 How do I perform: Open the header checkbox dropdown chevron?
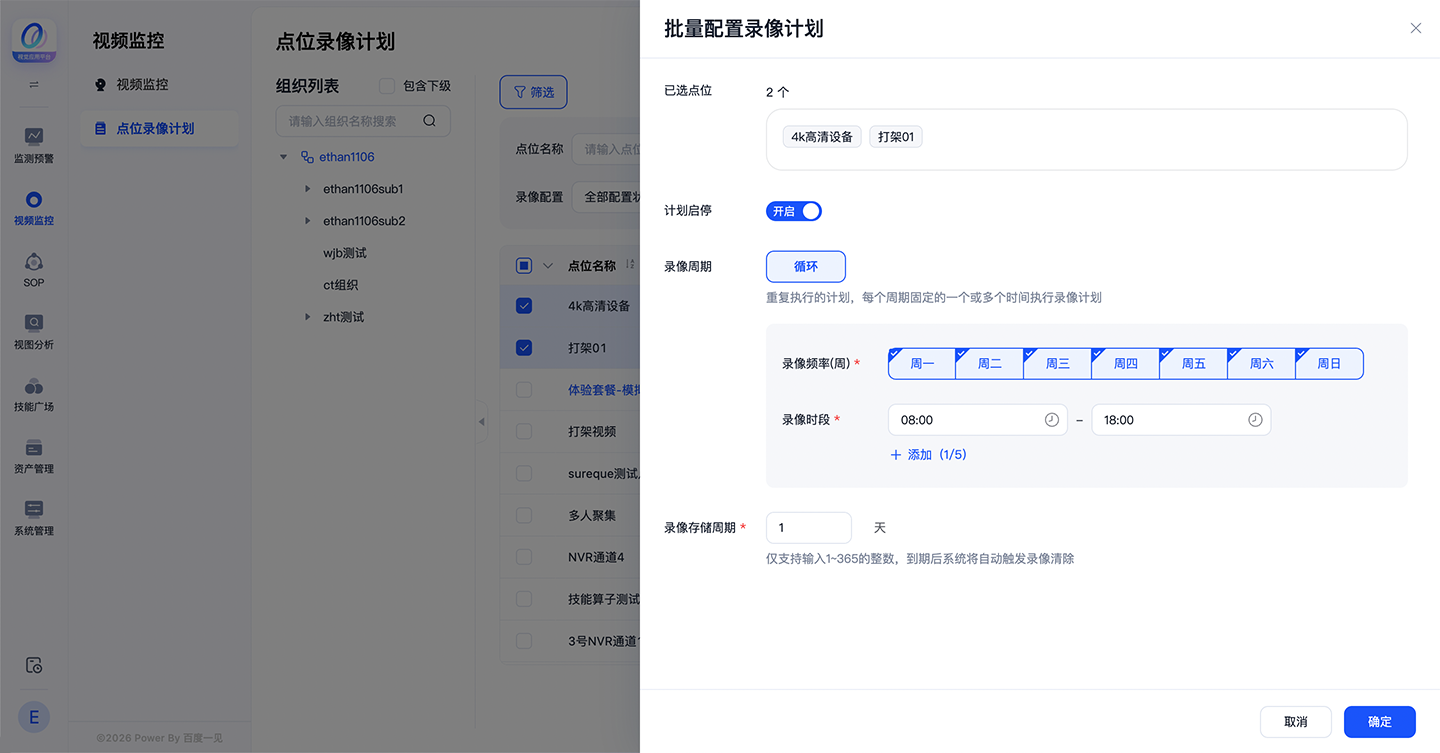[547, 266]
